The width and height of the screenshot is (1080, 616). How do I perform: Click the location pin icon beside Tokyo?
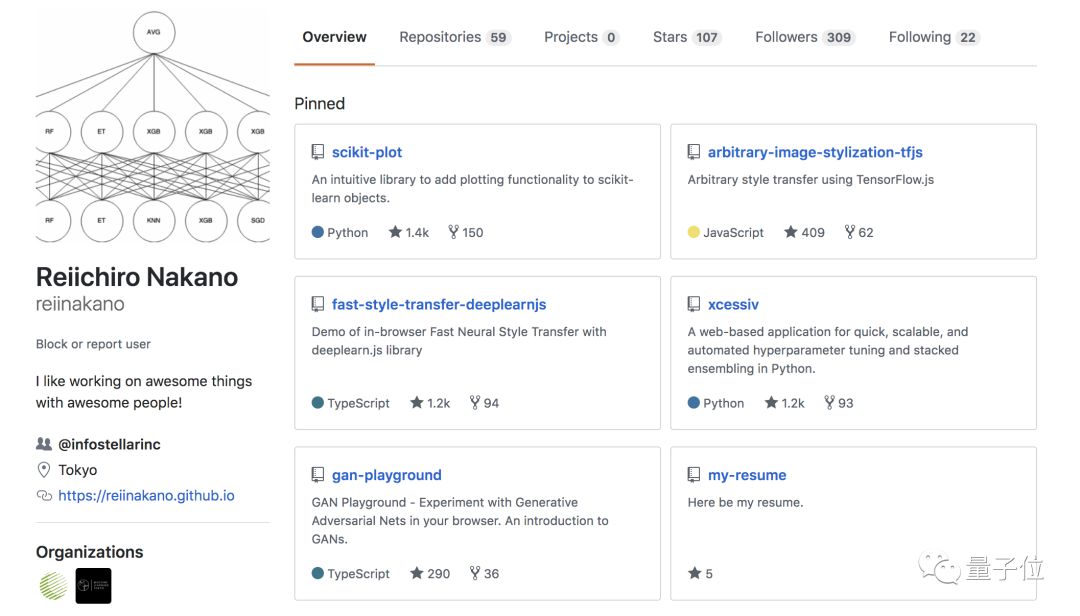click(x=43, y=470)
